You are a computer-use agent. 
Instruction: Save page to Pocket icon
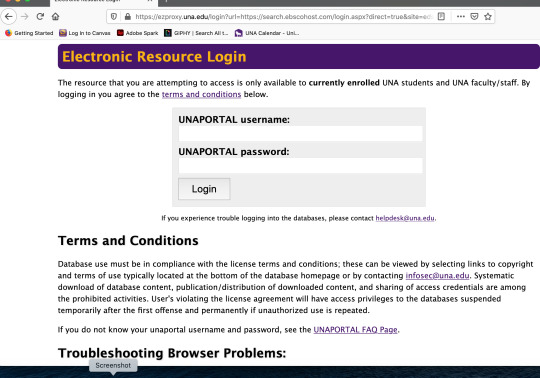tap(474, 16)
